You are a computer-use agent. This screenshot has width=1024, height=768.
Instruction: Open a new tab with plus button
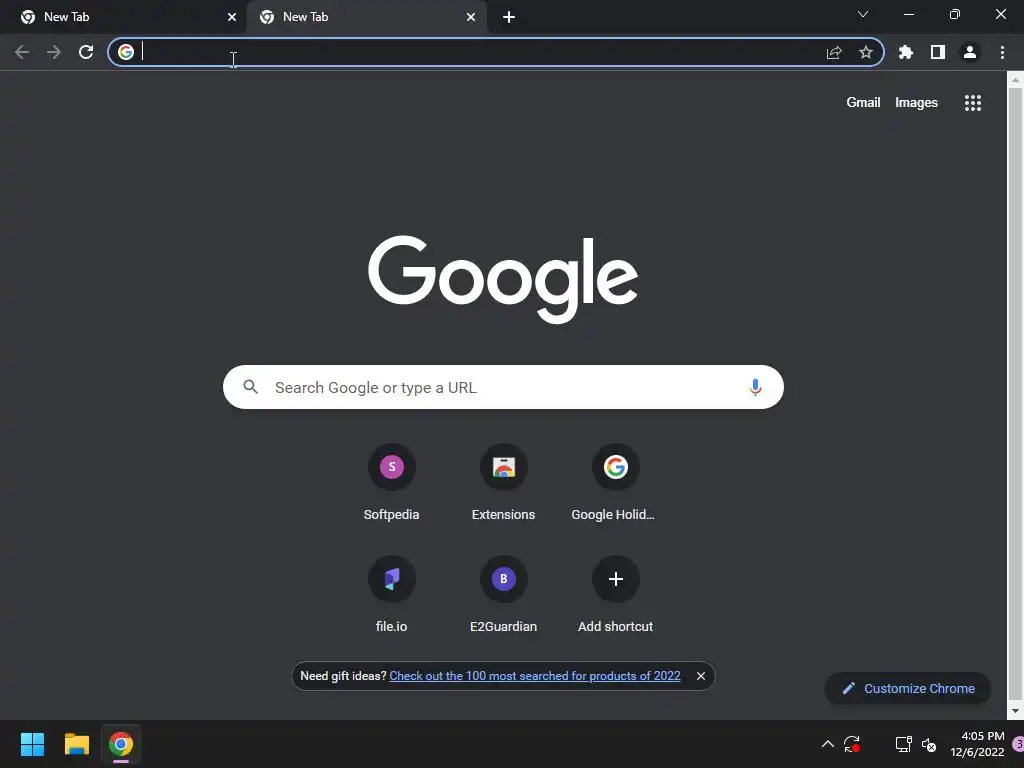pyautogui.click(x=509, y=17)
